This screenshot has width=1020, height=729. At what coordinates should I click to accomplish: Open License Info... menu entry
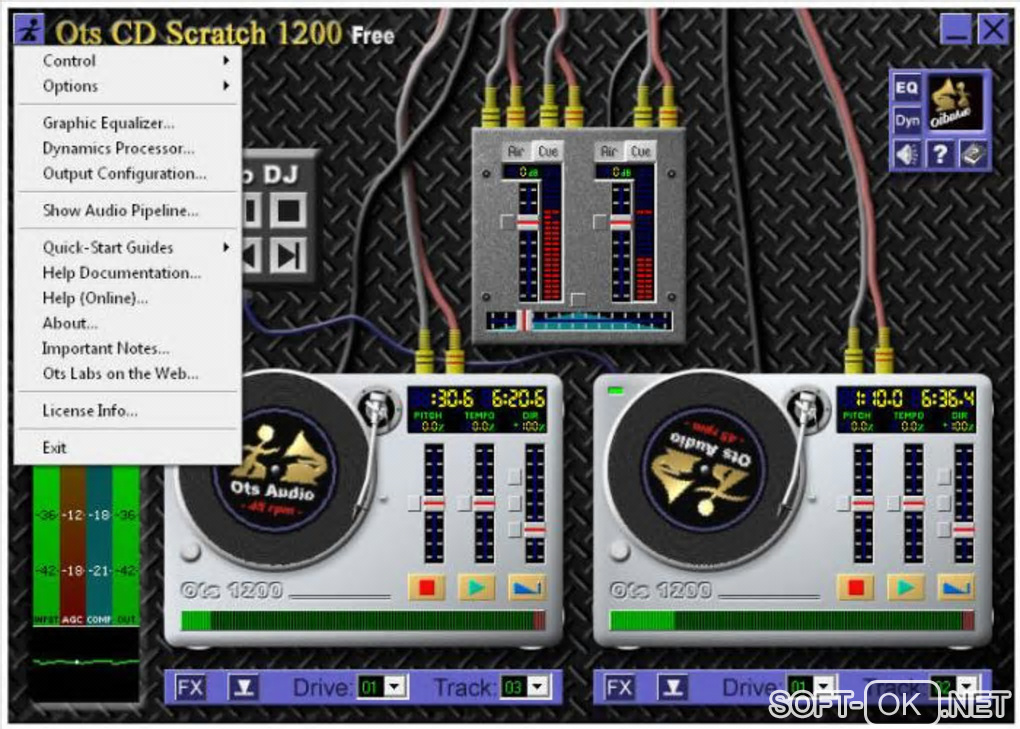pos(128,410)
